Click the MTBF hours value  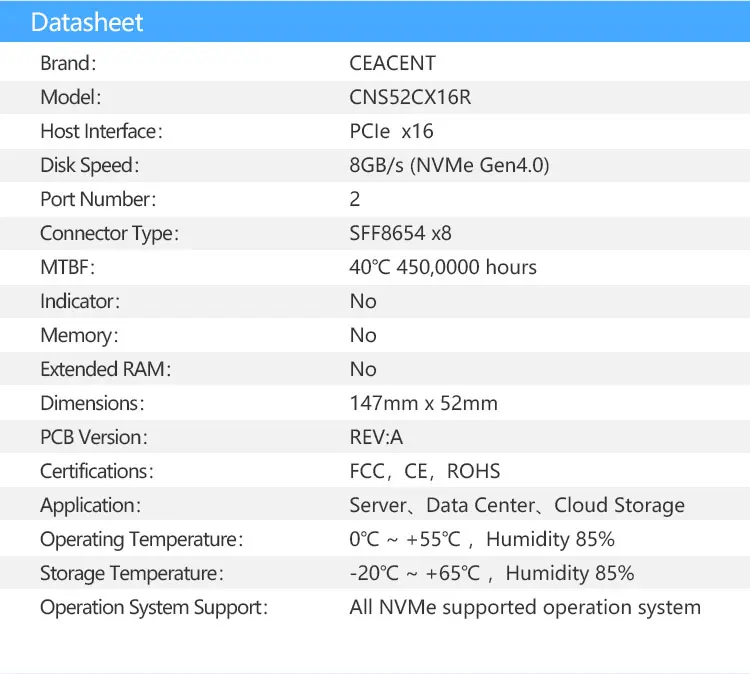[x=443, y=267]
